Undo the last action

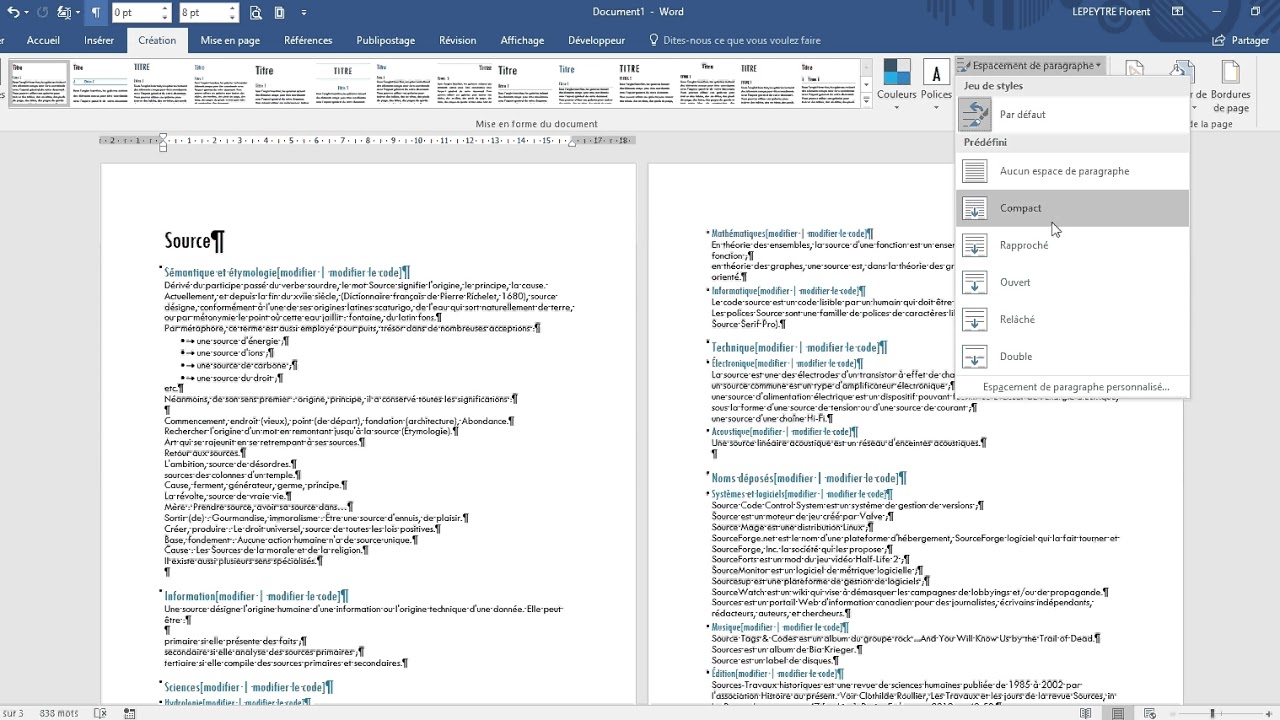11,12
